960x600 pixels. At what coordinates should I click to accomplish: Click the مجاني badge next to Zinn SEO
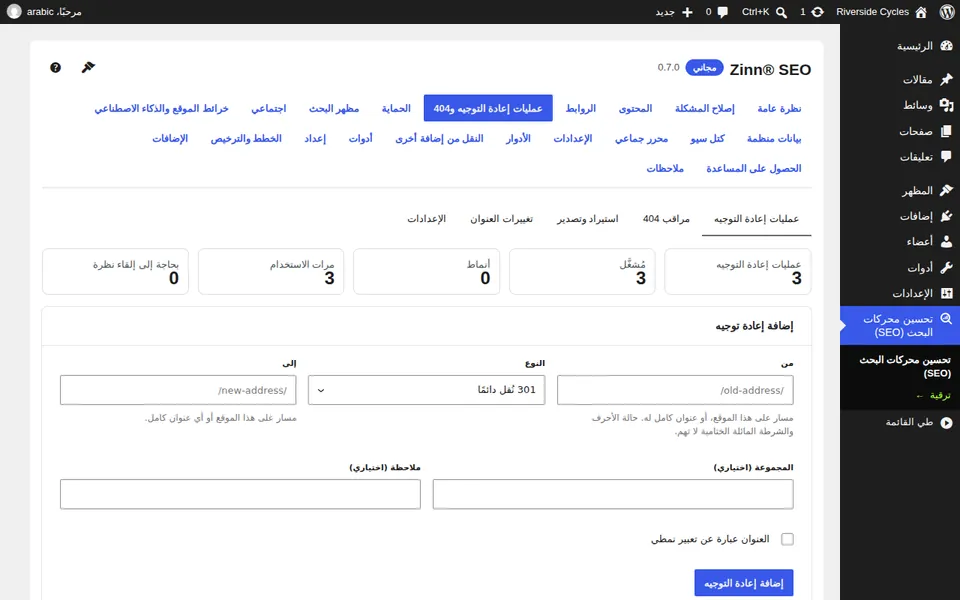point(705,67)
